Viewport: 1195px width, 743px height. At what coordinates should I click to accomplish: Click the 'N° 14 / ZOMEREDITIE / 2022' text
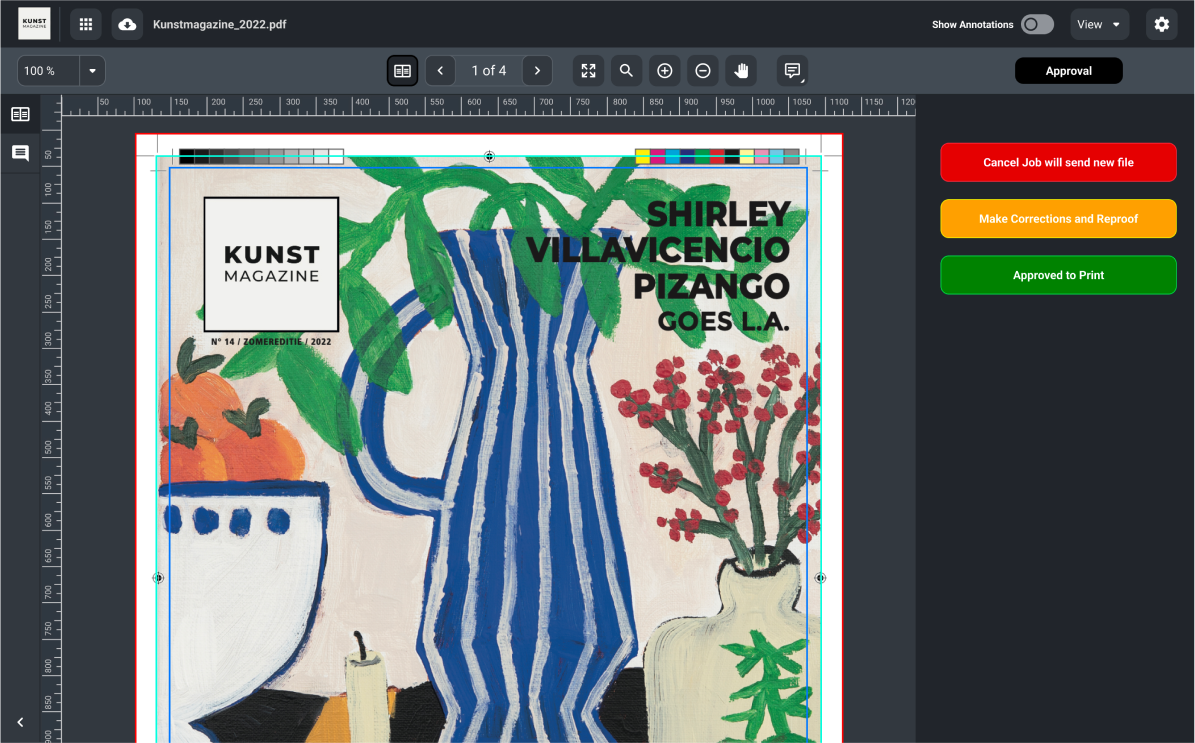tap(271, 341)
